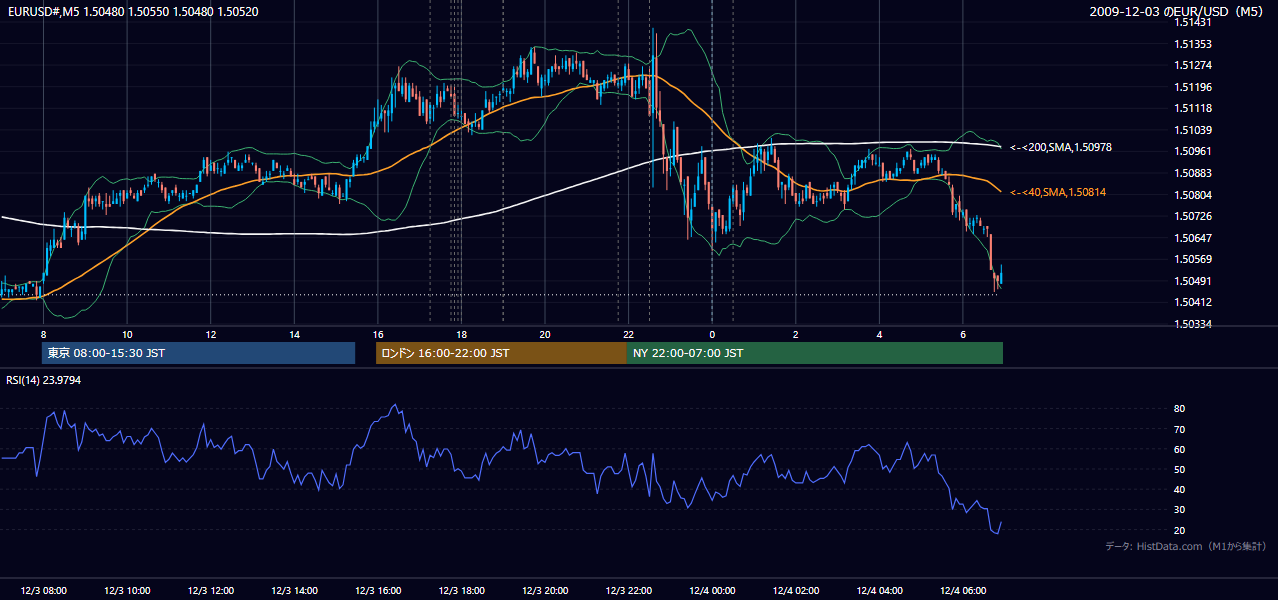
Task: Click hour label 10 under the price chart
Action: click(x=127, y=334)
